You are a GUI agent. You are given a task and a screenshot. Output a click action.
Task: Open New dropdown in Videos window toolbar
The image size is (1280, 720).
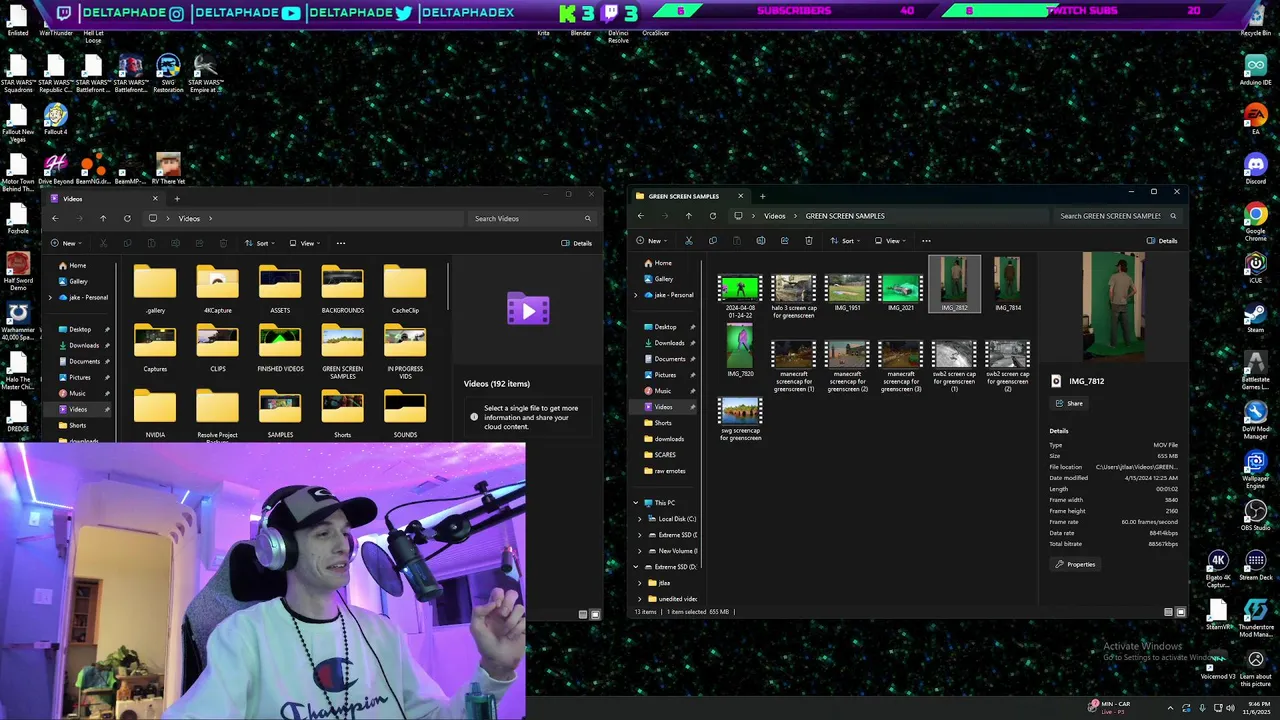(x=66, y=243)
